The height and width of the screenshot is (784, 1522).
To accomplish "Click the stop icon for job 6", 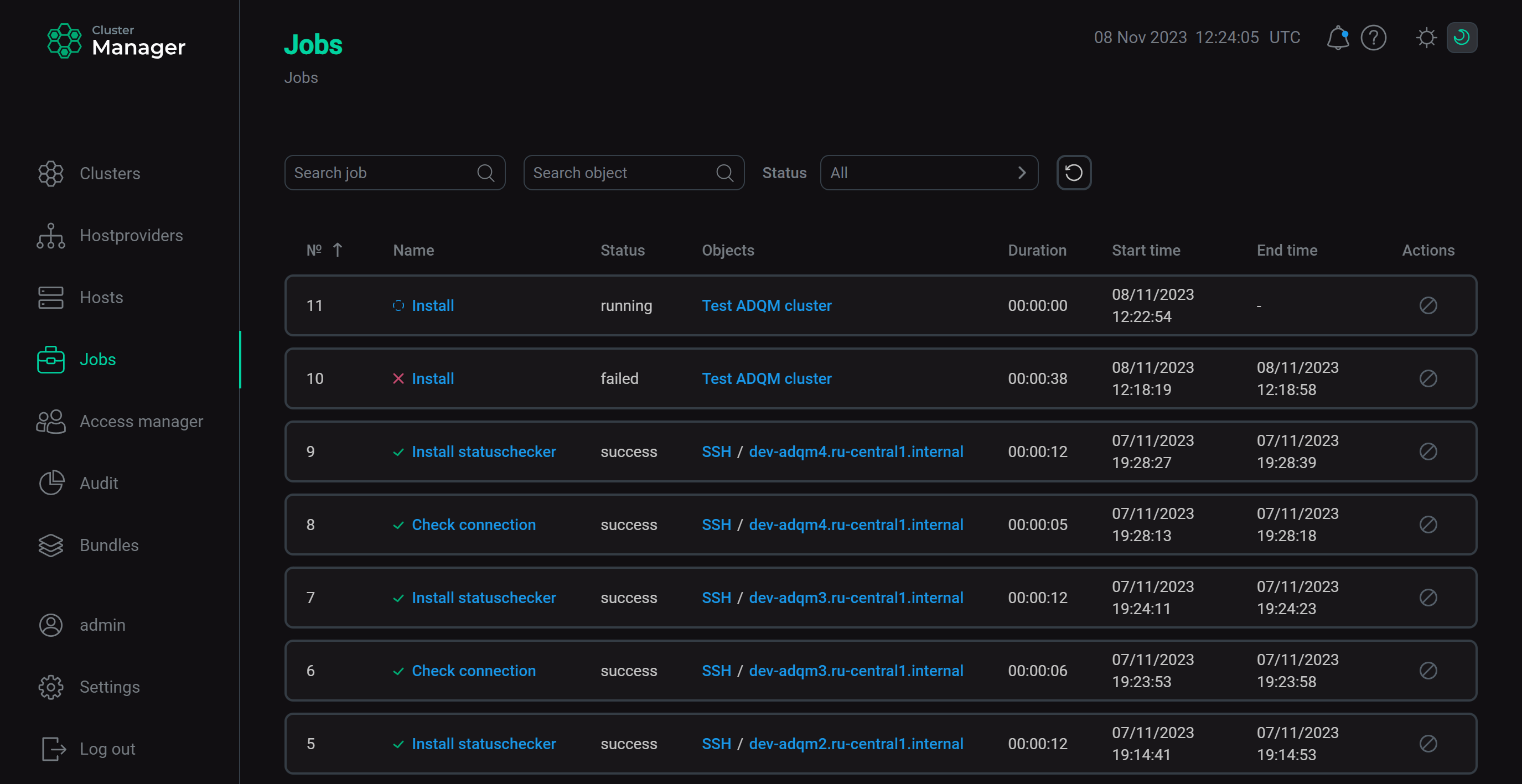I will click(x=1428, y=671).
